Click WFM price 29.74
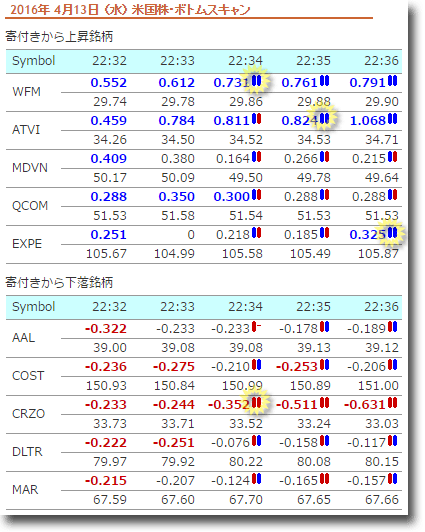425x532 pixels. coord(110,102)
